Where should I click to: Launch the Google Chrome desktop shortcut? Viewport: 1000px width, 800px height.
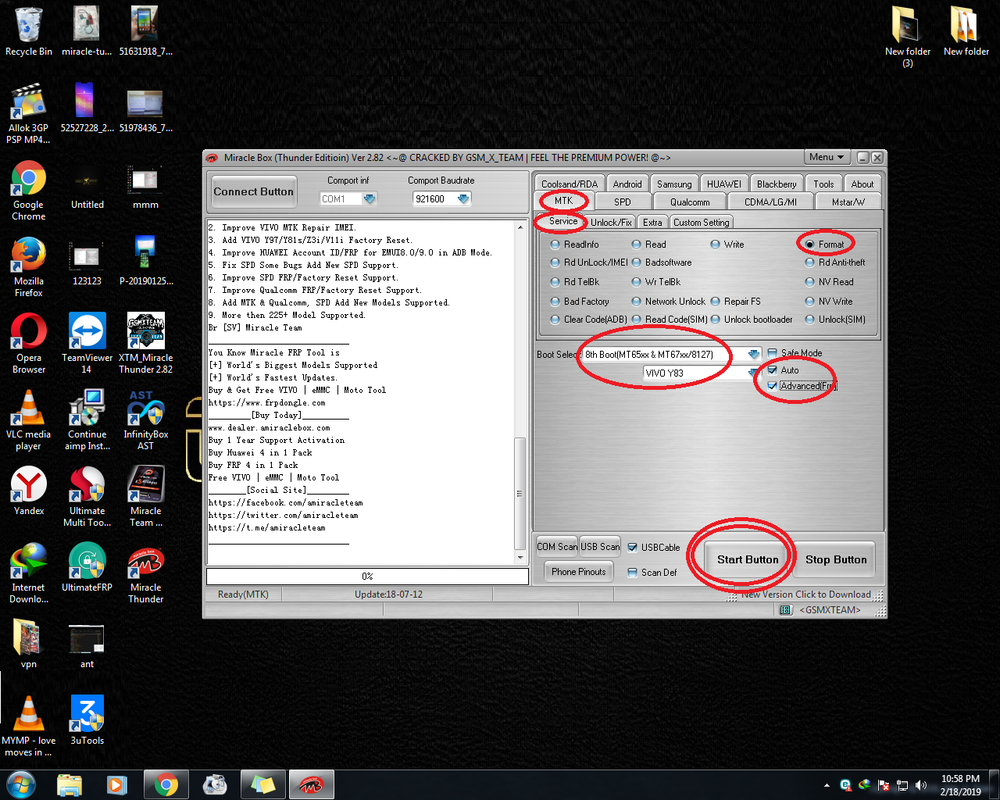tap(28, 191)
